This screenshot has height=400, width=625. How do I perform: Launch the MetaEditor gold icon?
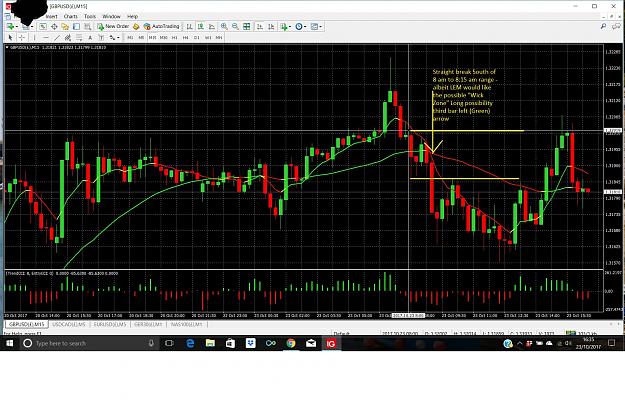136,27
